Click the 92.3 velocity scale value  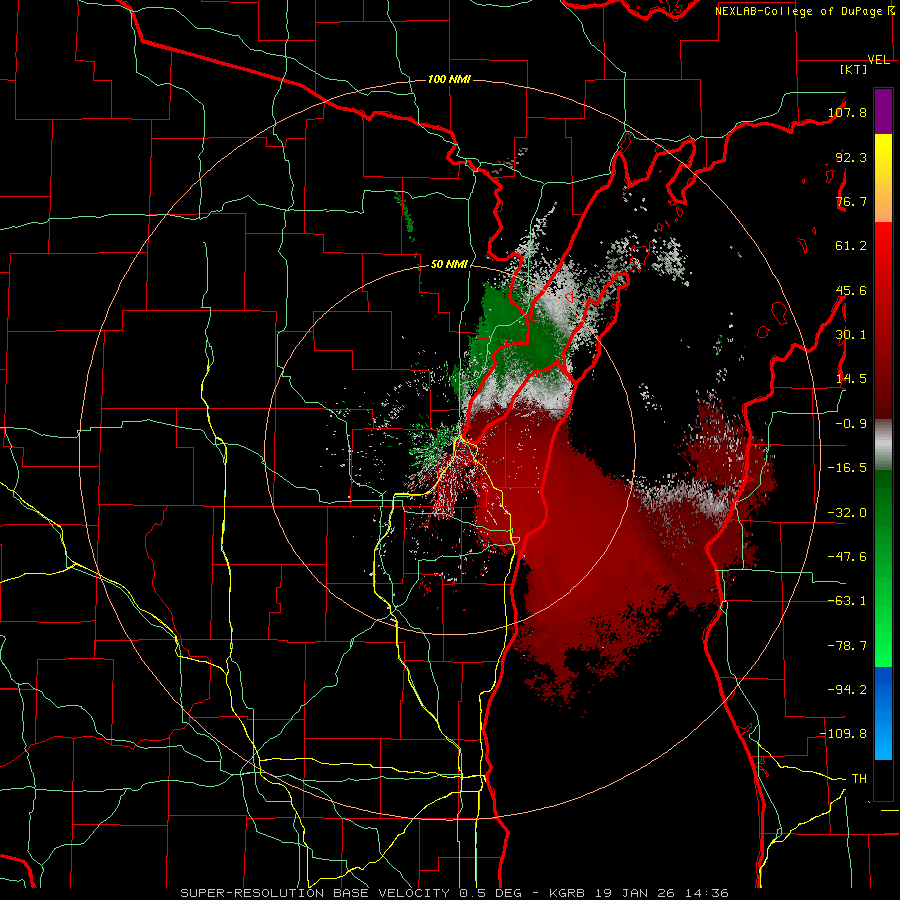click(x=851, y=157)
